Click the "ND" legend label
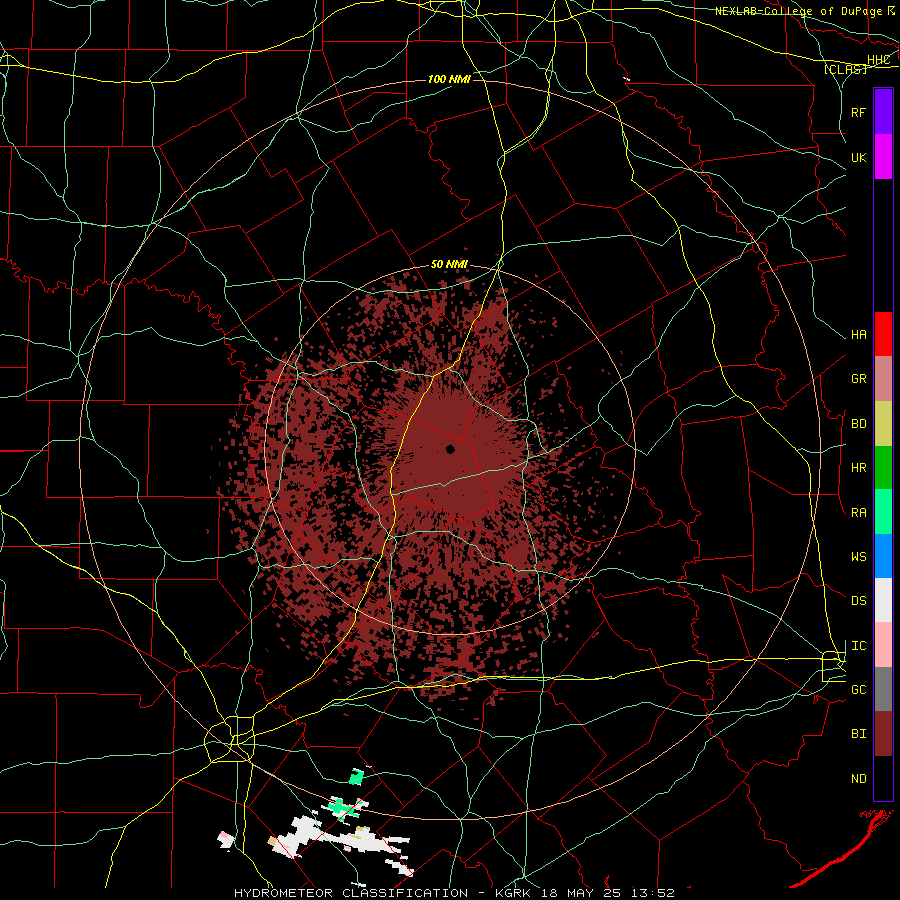900x900 pixels. tap(858, 778)
